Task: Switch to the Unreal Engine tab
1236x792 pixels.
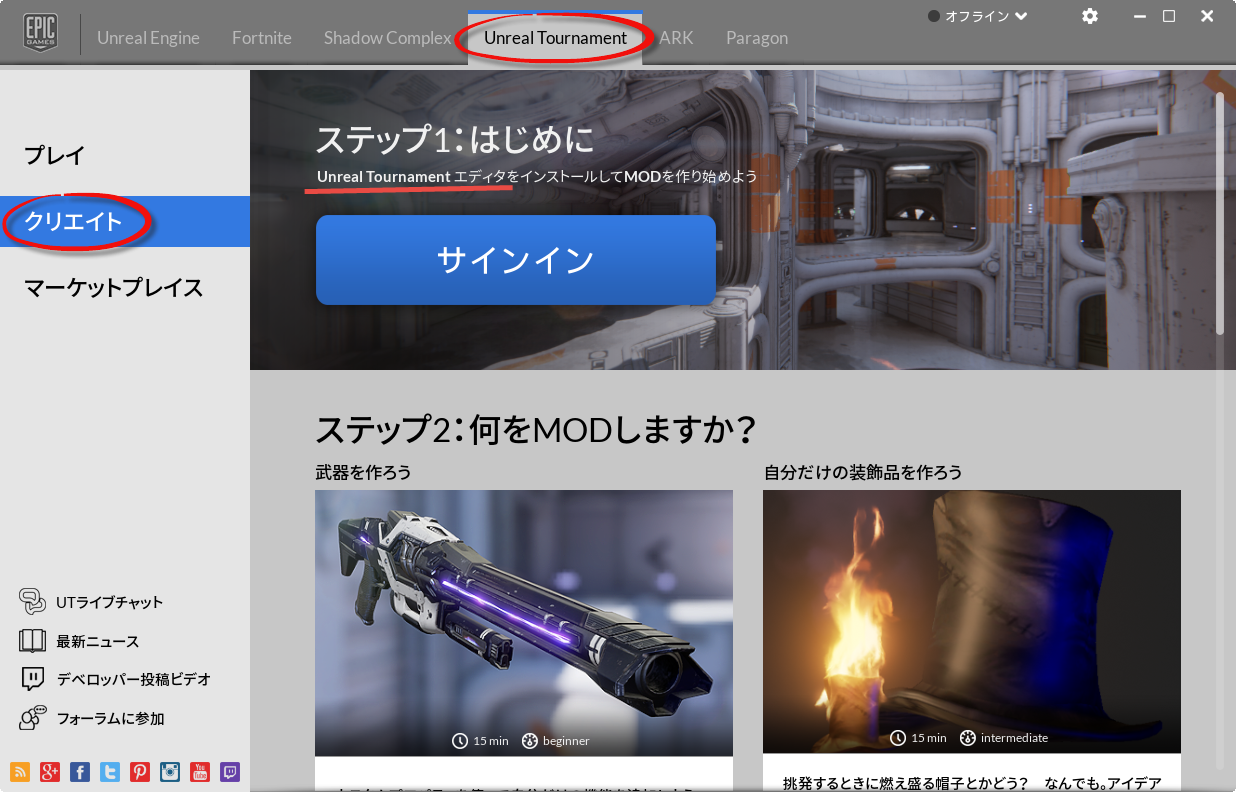Action: 148,38
